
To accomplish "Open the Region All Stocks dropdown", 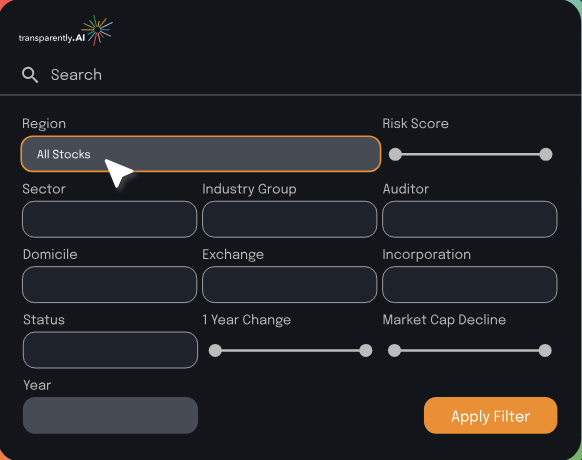I will pyautogui.click(x=201, y=154).
